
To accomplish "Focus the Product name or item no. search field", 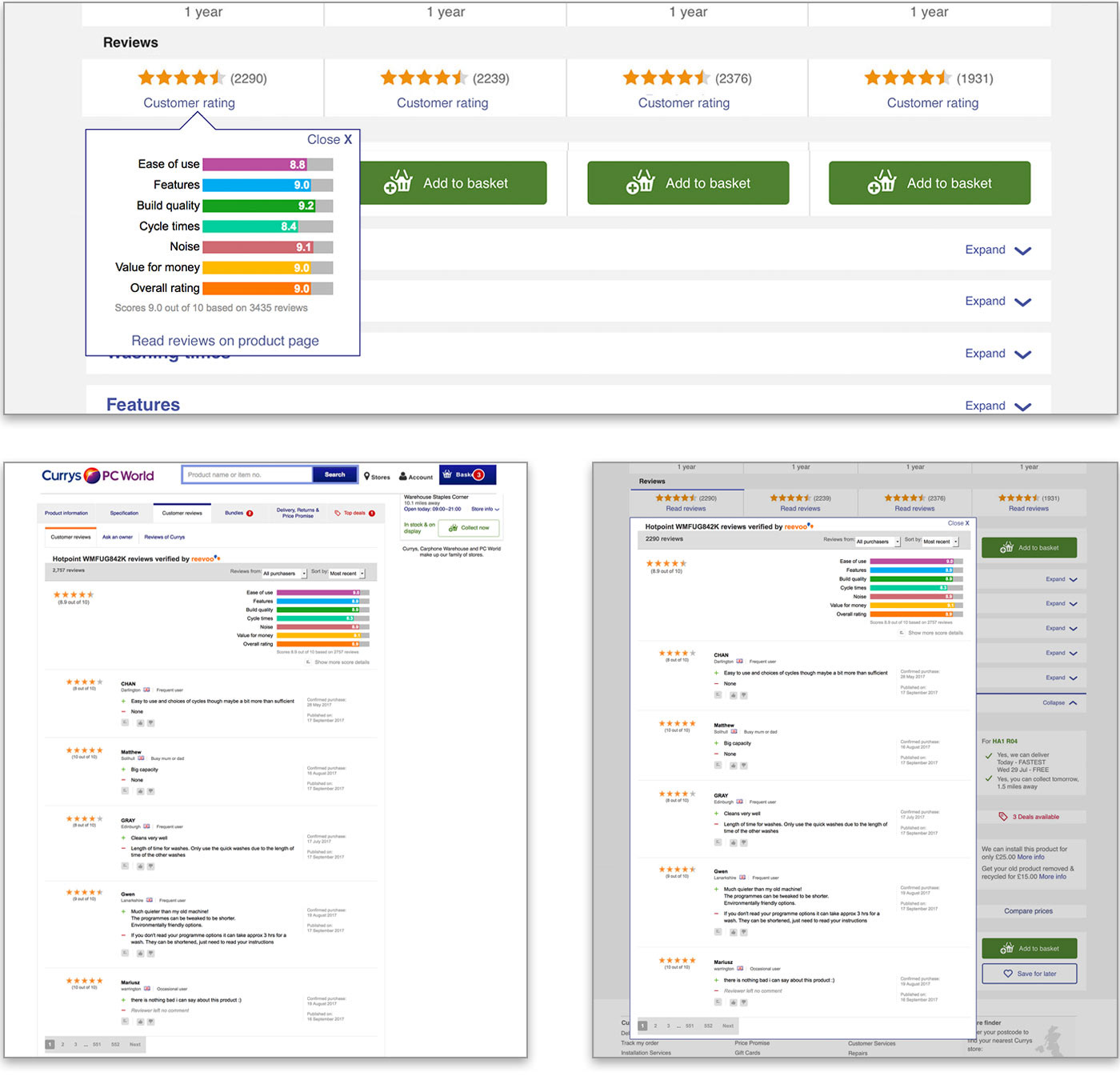I will tap(247, 474).
